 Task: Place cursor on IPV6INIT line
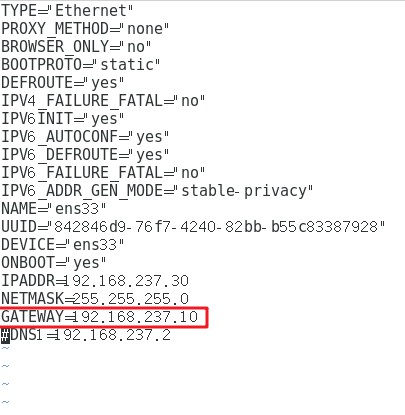point(63,118)
